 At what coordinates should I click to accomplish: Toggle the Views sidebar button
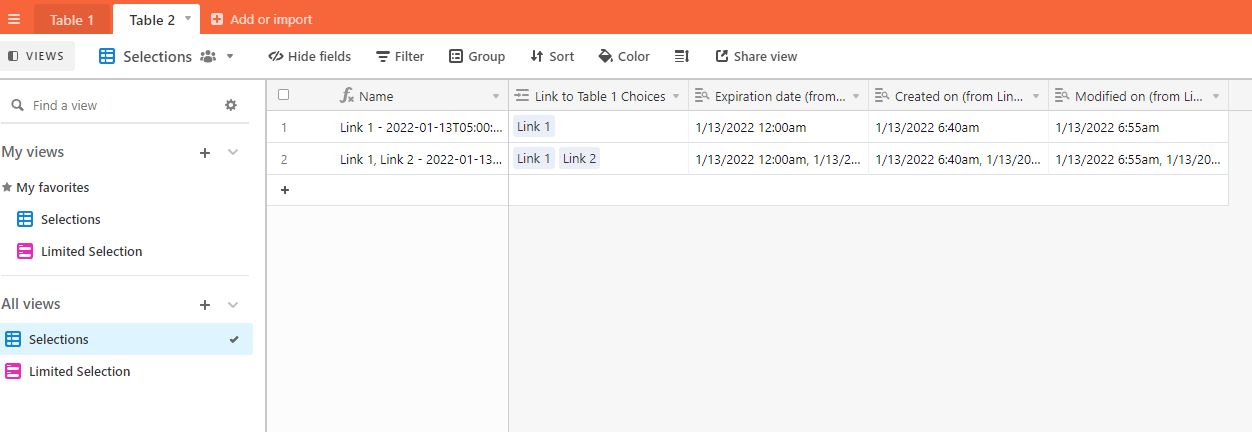(x=36, y=56)
